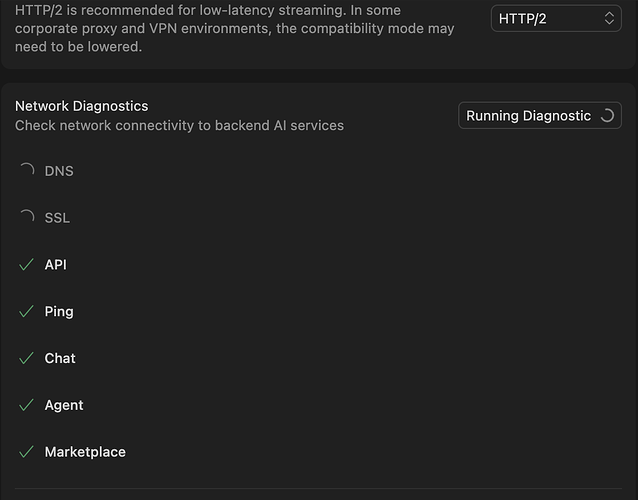Click the SSL loading spinner icon
This screenshot has width=638, height=500.
pyautogui.click(x=27, y=218)
